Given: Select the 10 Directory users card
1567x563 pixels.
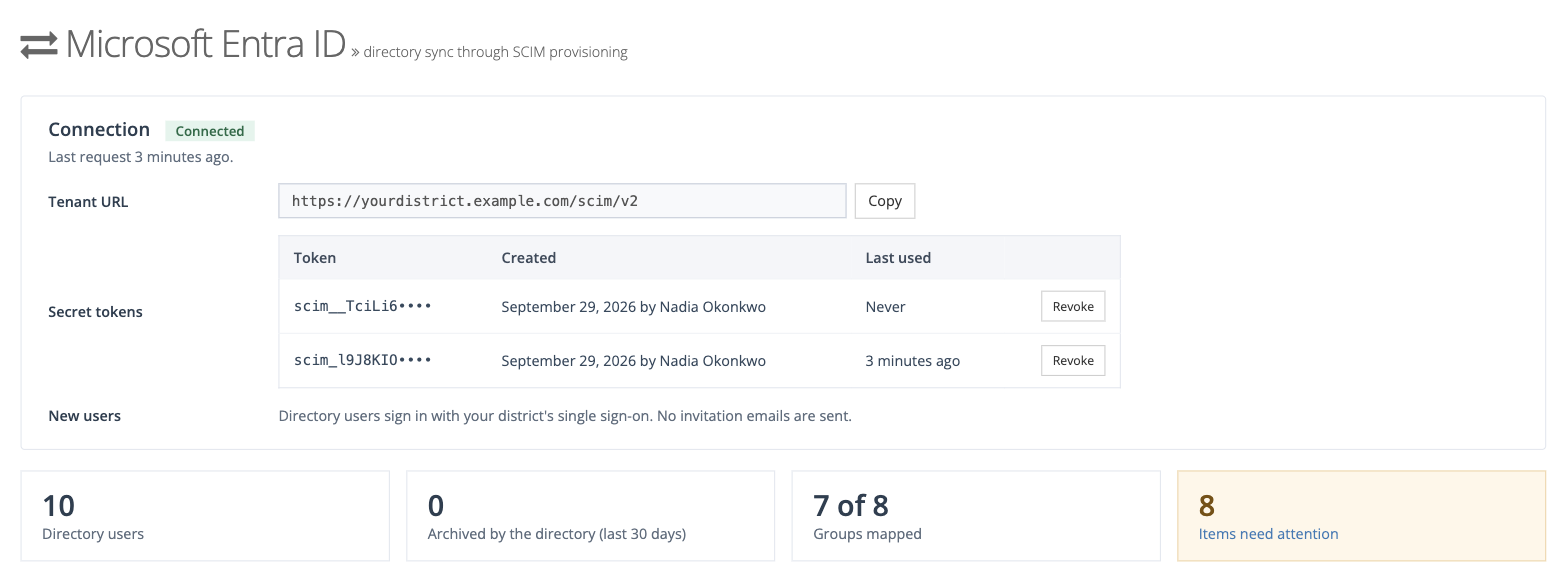Looking at the screenshot, I should tap(205, 516).
